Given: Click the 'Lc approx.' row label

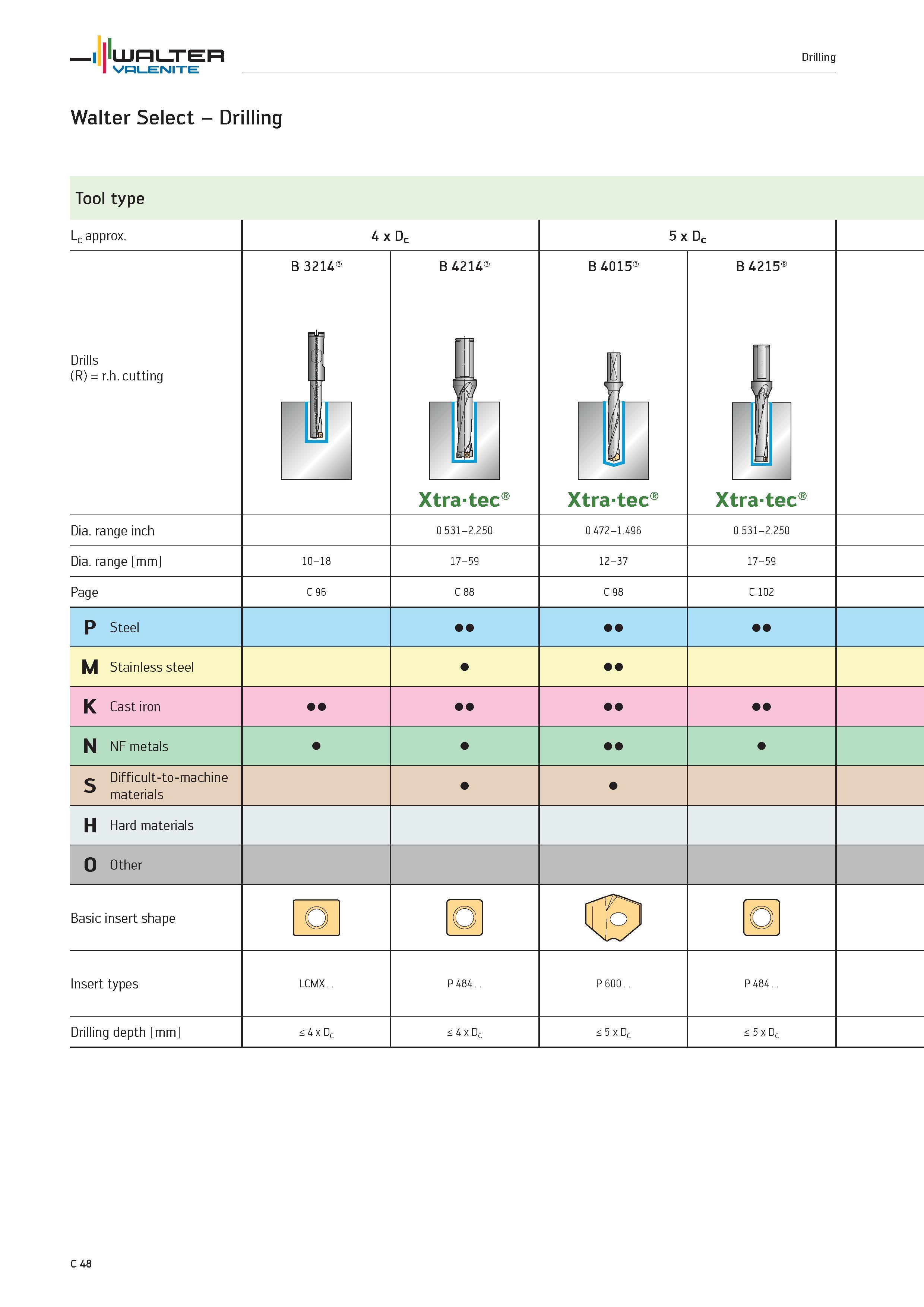Looking at the screenshot, I should click(98, 236).
